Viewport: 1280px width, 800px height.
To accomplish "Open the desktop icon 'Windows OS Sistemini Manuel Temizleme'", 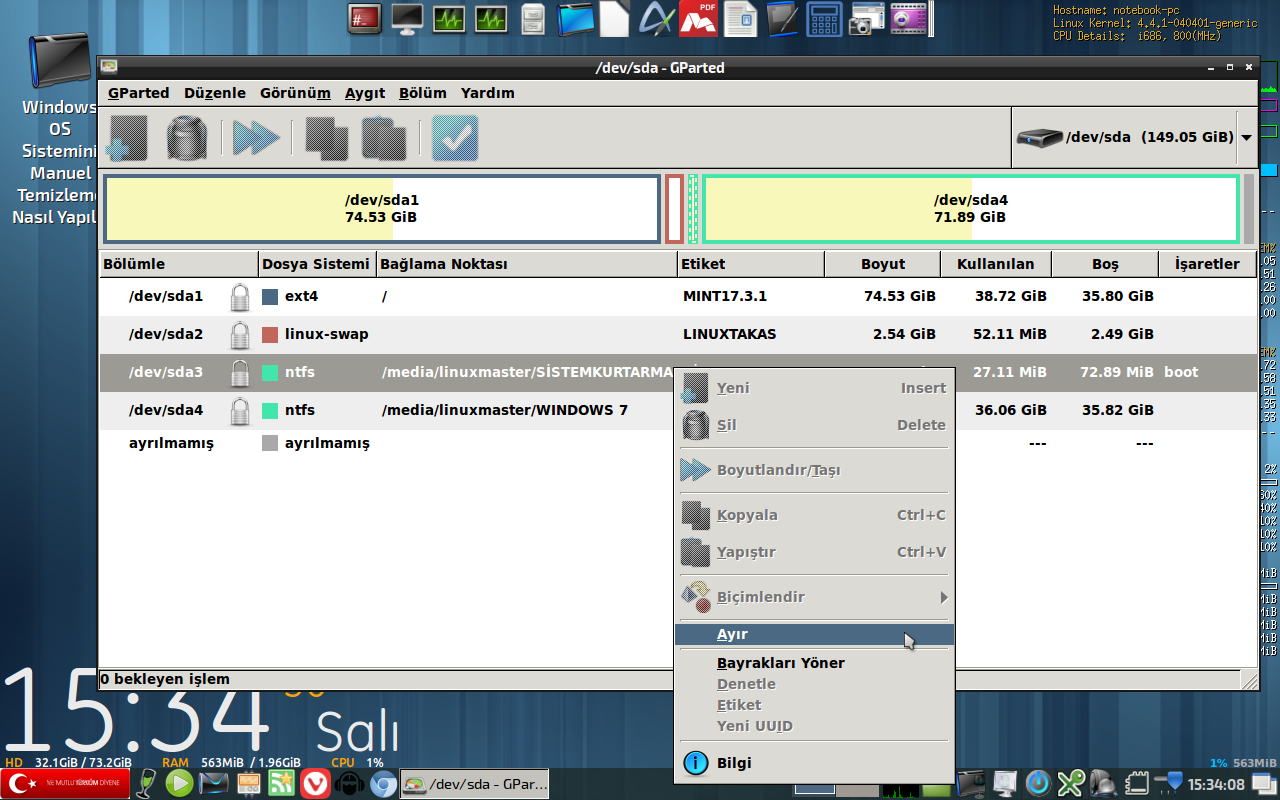I will tap(60, 129).
